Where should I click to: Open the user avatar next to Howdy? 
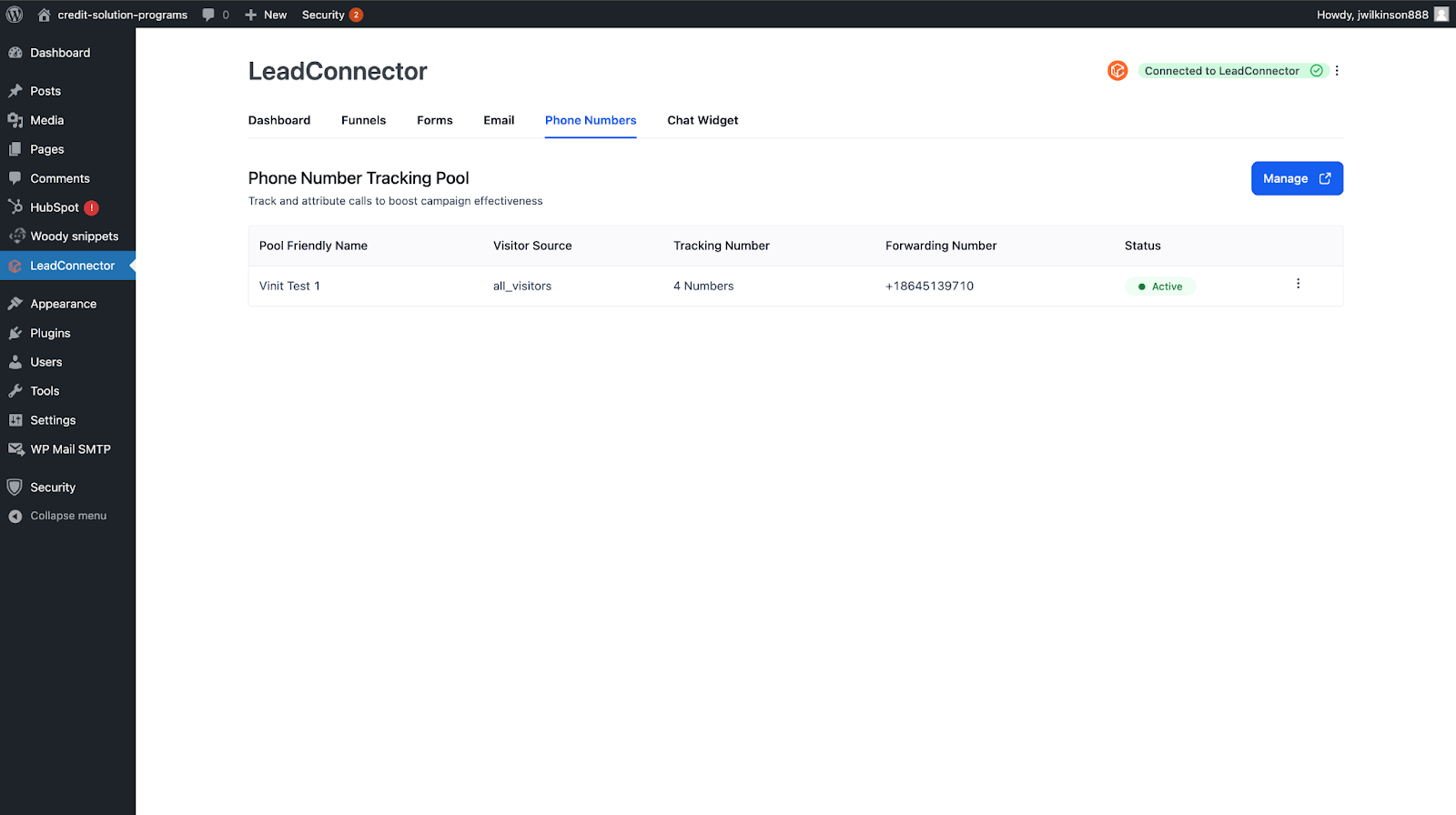[1441, 15]
